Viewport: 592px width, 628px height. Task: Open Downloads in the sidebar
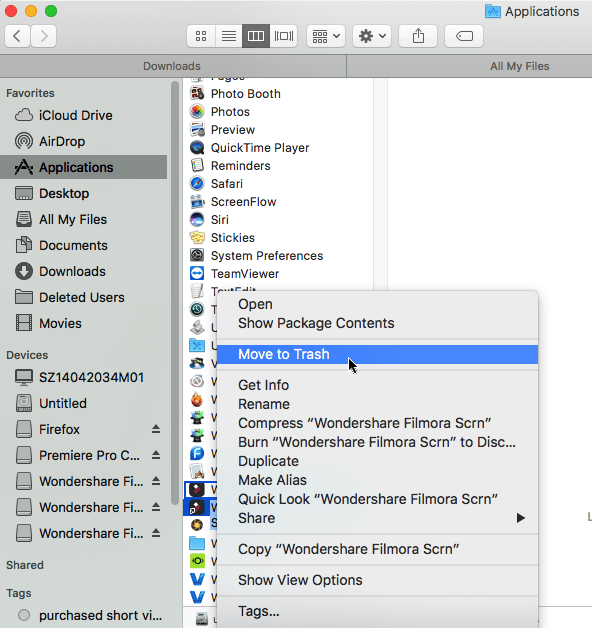(83, 272)
